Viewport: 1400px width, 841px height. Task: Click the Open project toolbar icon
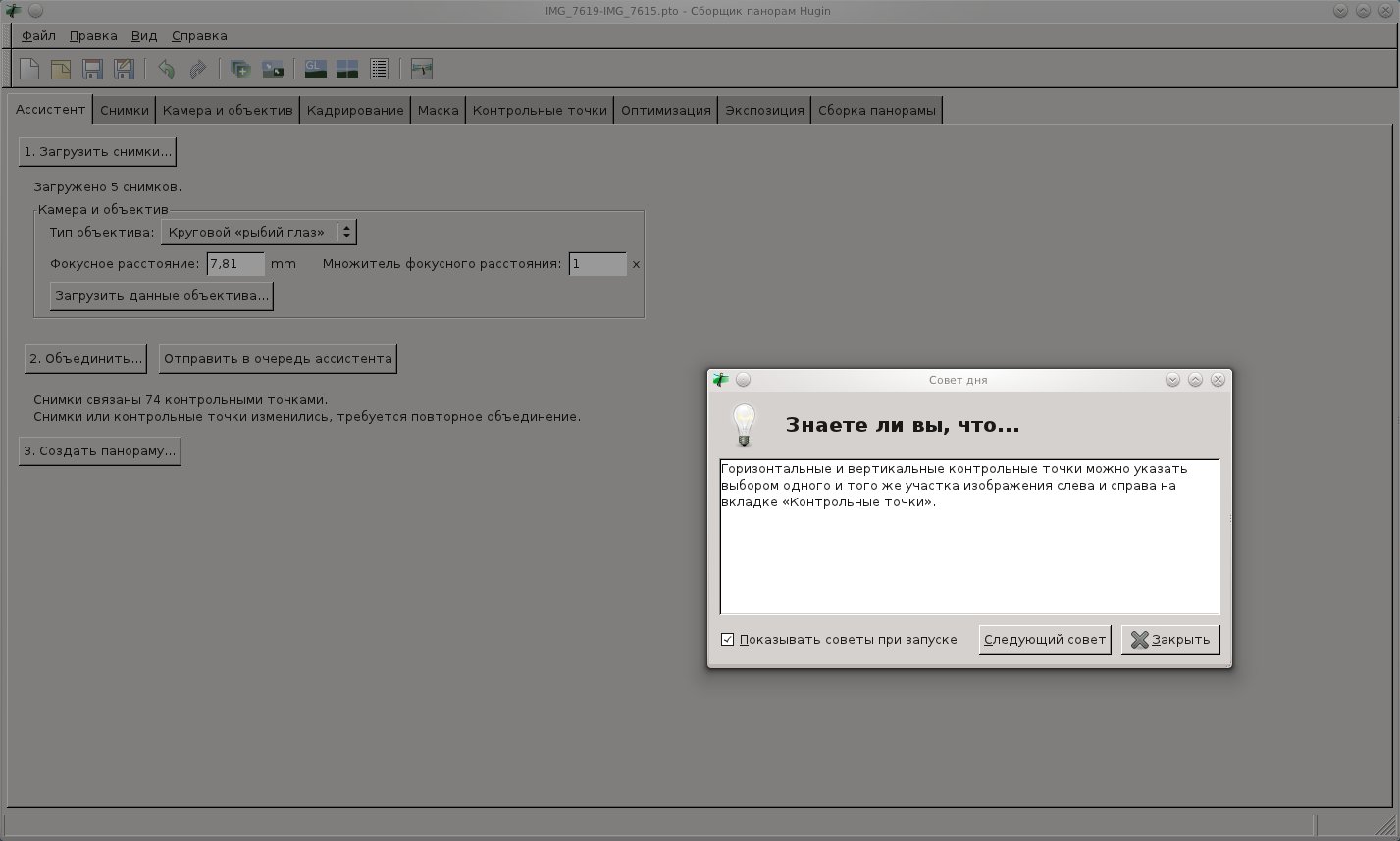tap(61, 69)
